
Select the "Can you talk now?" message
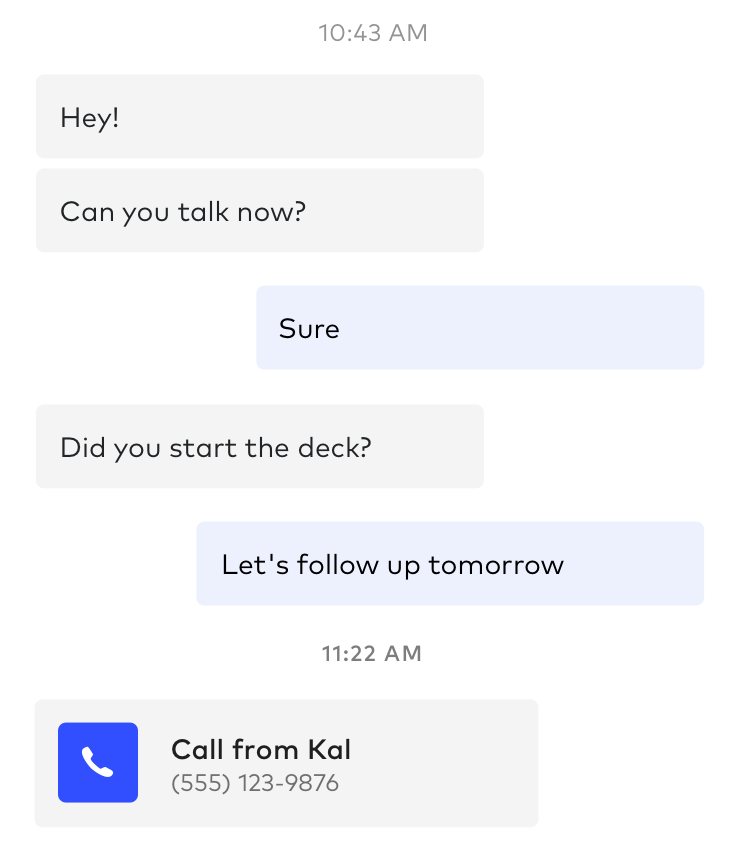260,210
